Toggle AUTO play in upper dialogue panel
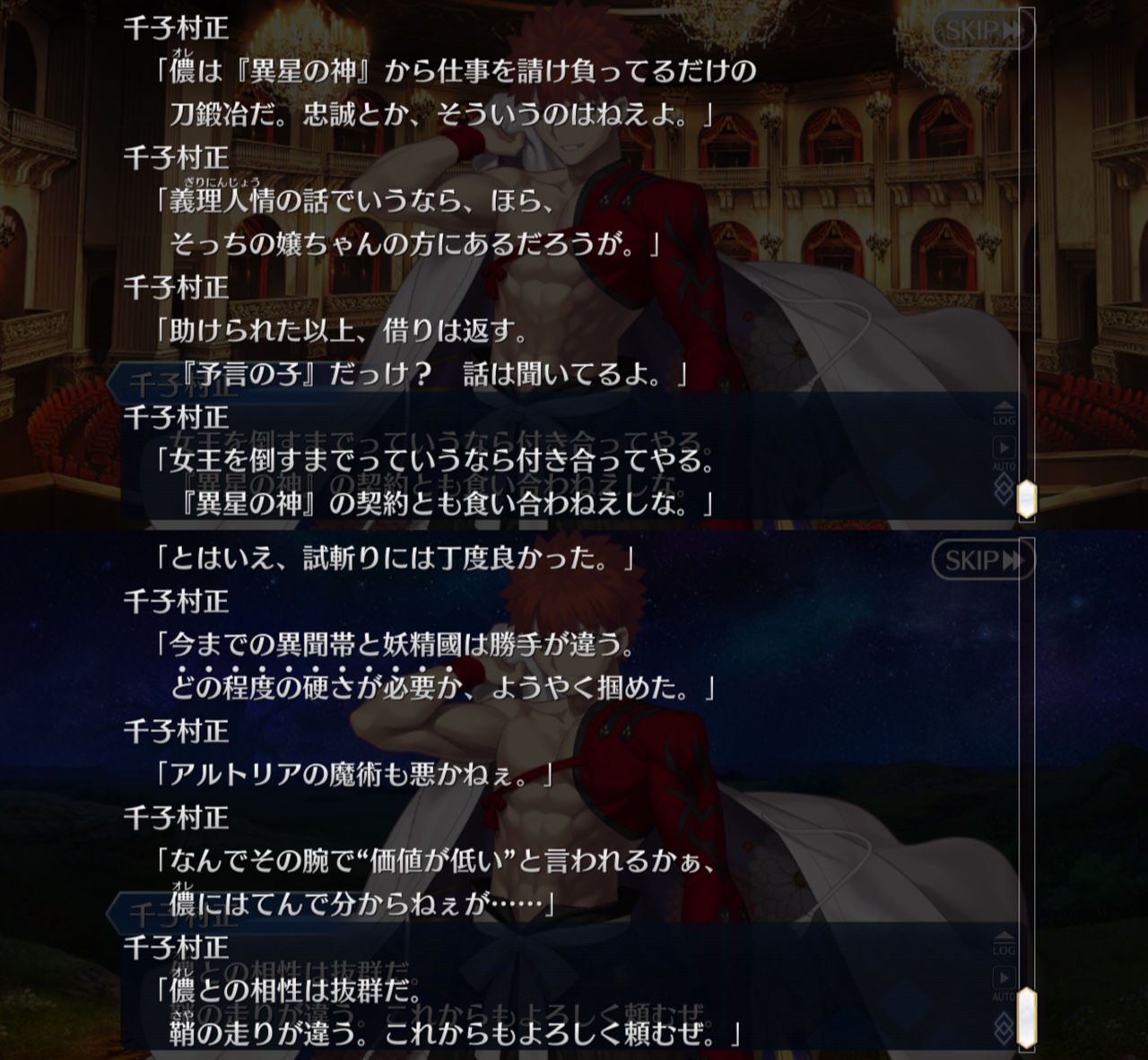This screenshot has width=1148, height=1060. click(1004, 452)
